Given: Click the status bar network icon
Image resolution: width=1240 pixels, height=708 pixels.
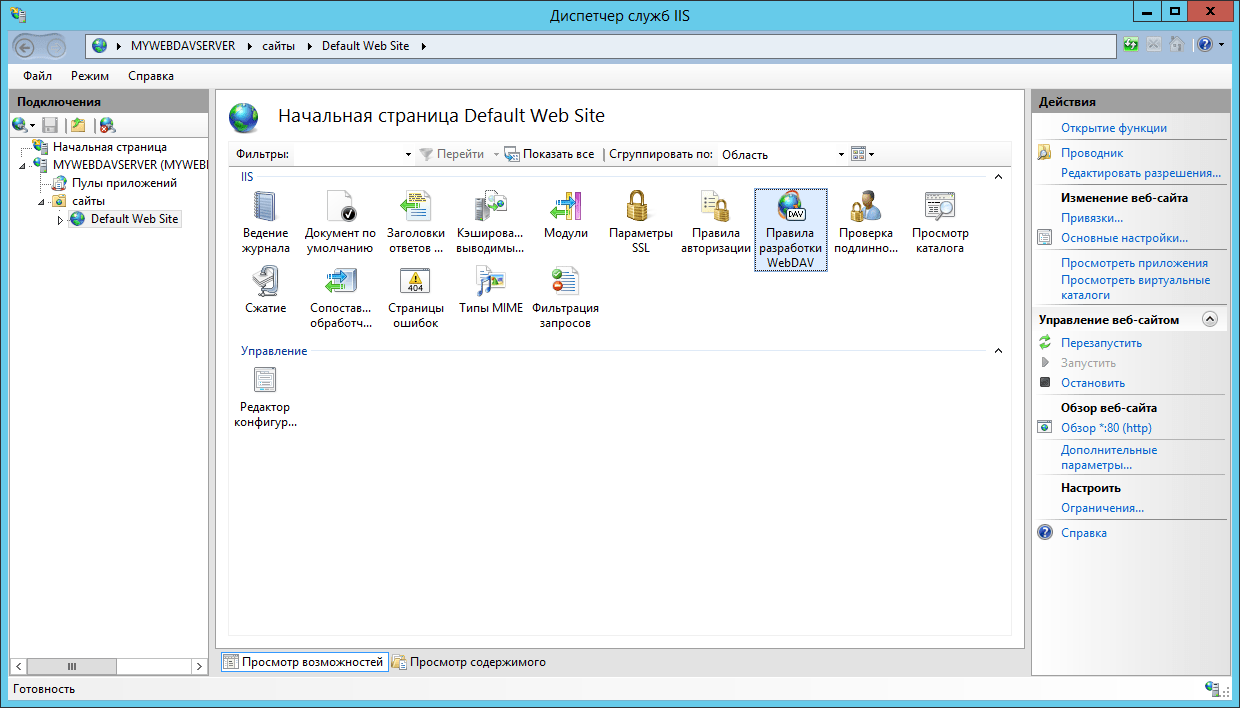Looking at the screenshot, I should (x=1213, y=689).
